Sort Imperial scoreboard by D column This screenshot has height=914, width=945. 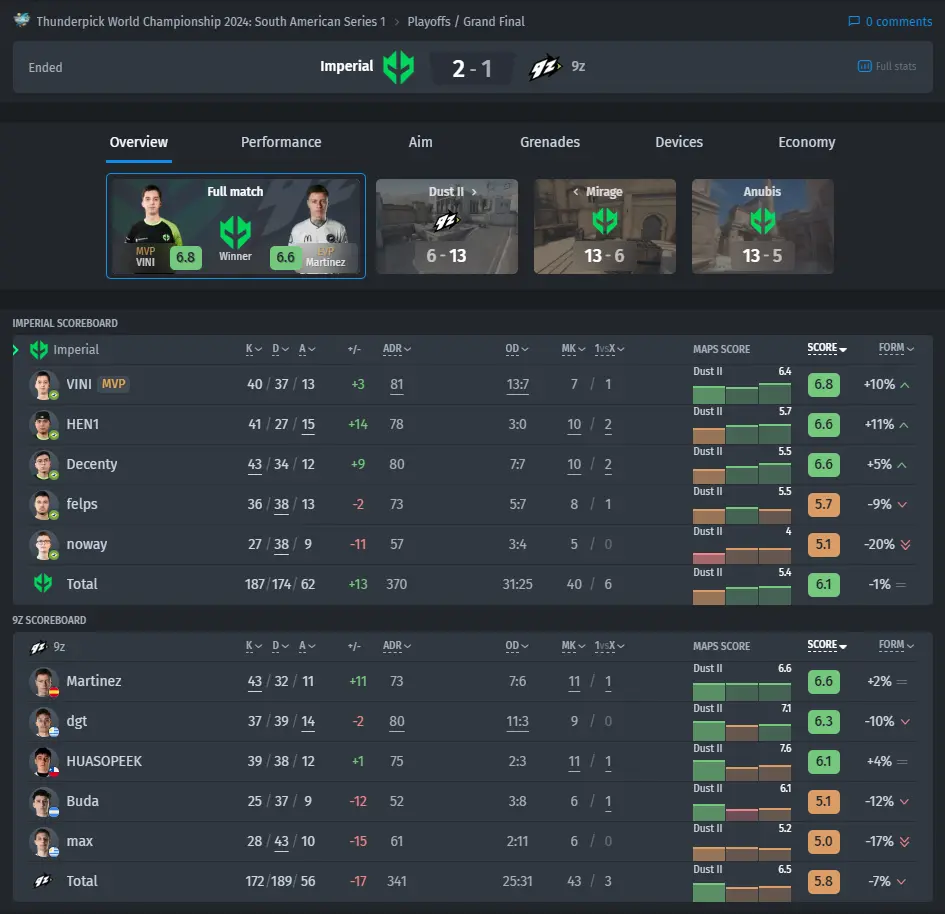tap(280, 349)
